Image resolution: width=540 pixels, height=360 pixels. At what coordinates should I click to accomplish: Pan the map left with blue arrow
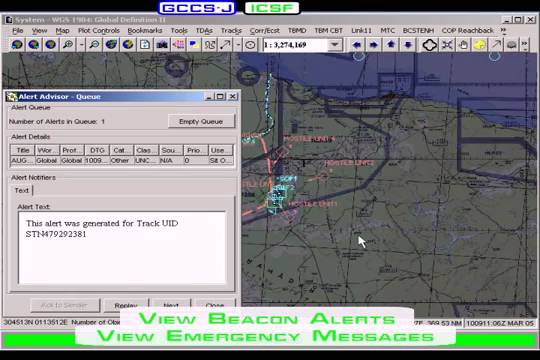[357, 45]
